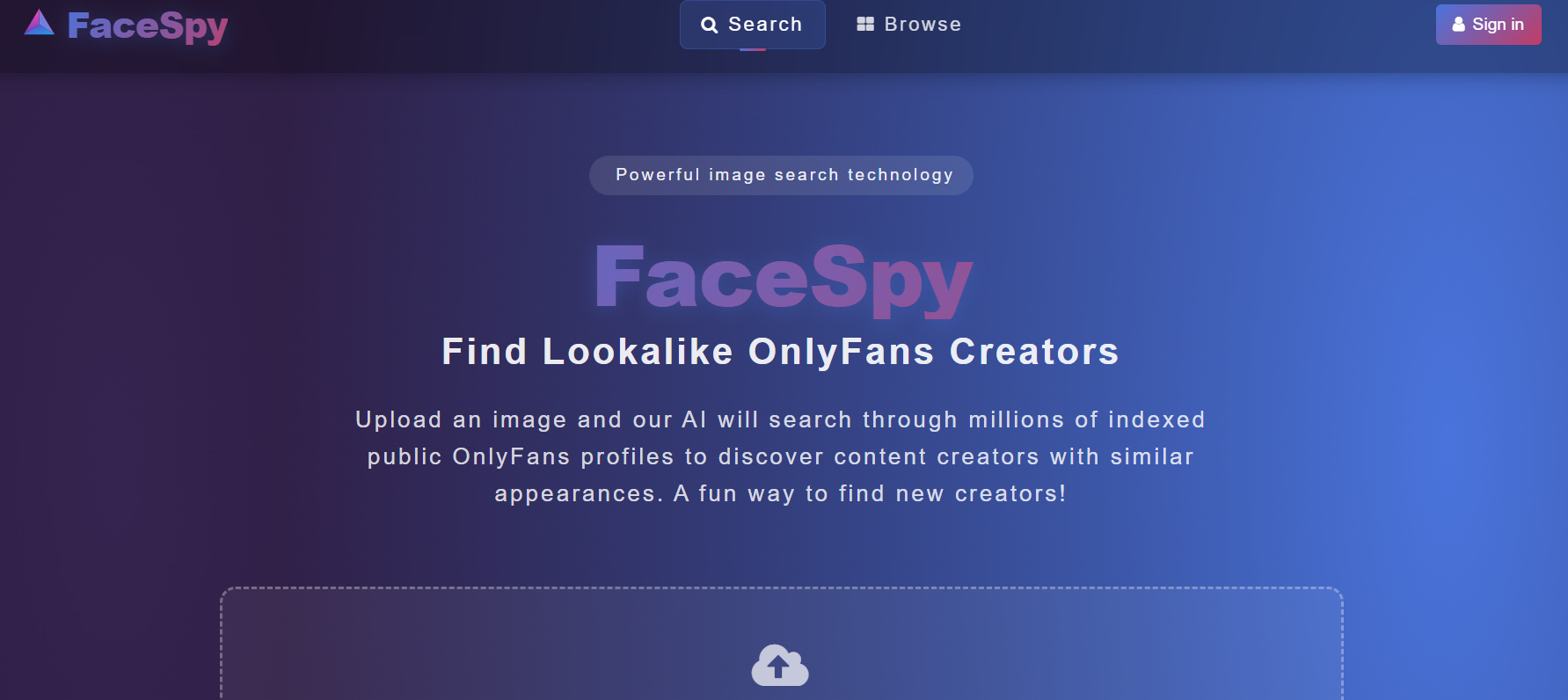This screenshot has height=700, width=1568.
Task: Click the user icon in Sign in
Action: (1458, 25)
